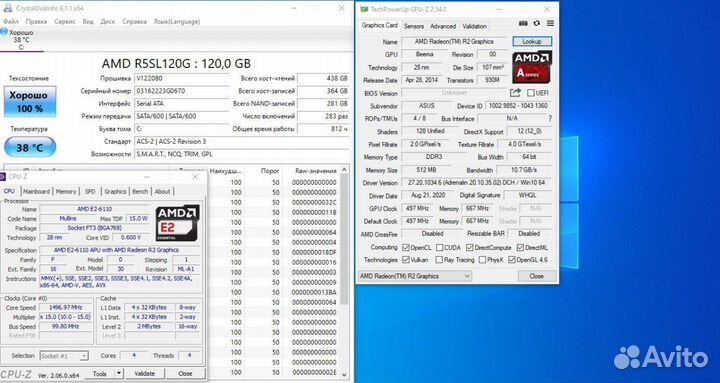
Task: Switch to the Sensors tab in GPU-Z
Action: click(414, 26)
